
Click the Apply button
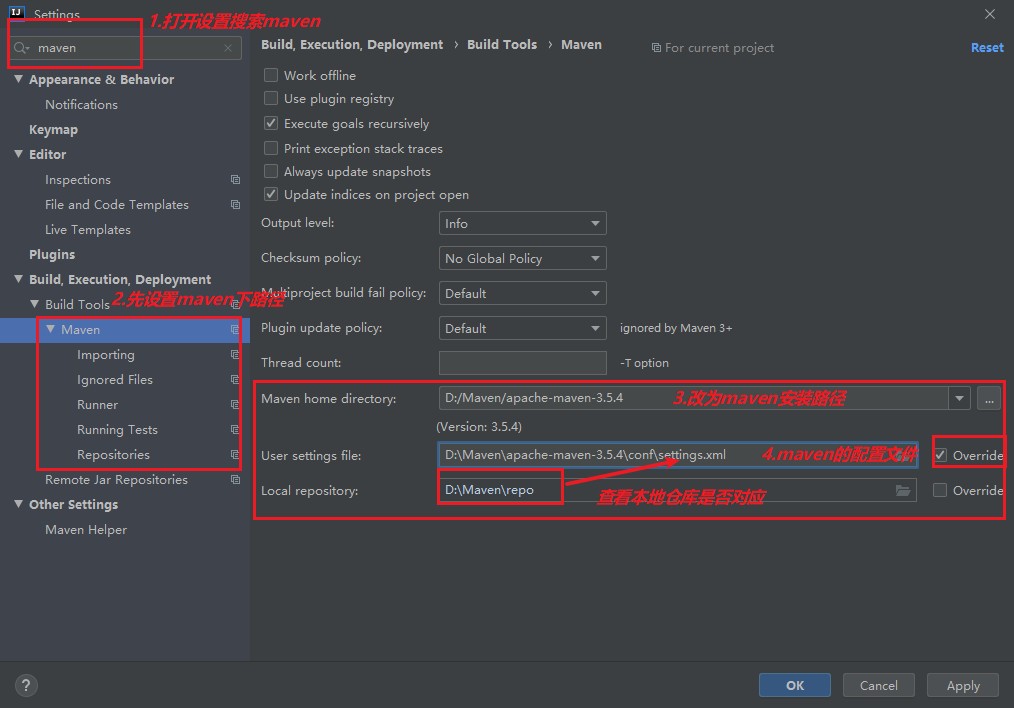[963, 685]
